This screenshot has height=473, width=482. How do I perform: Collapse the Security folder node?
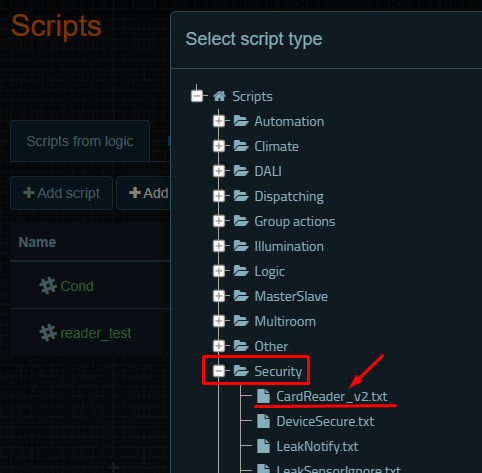point(219,371)
